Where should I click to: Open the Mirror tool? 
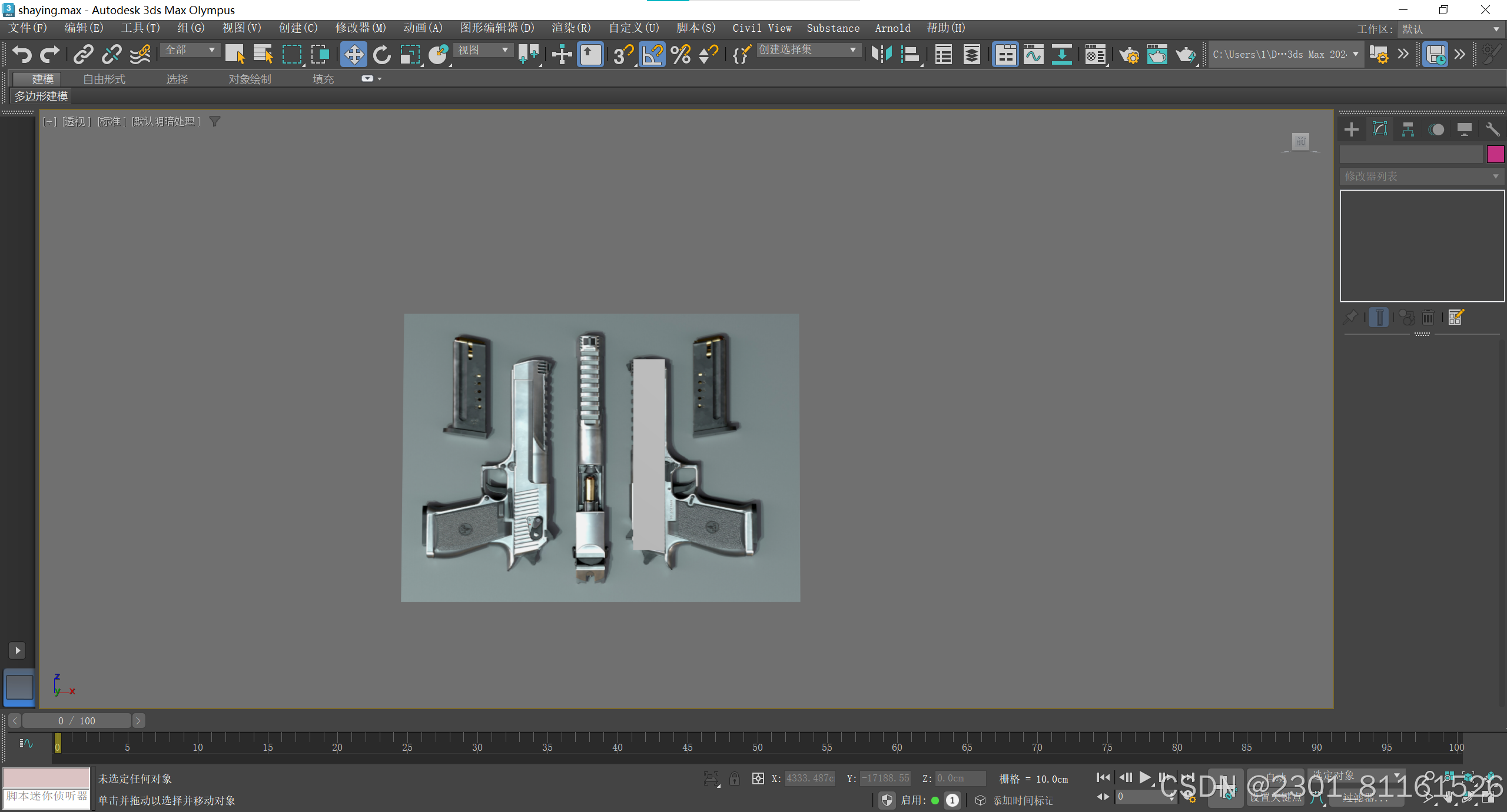(881, 55)
